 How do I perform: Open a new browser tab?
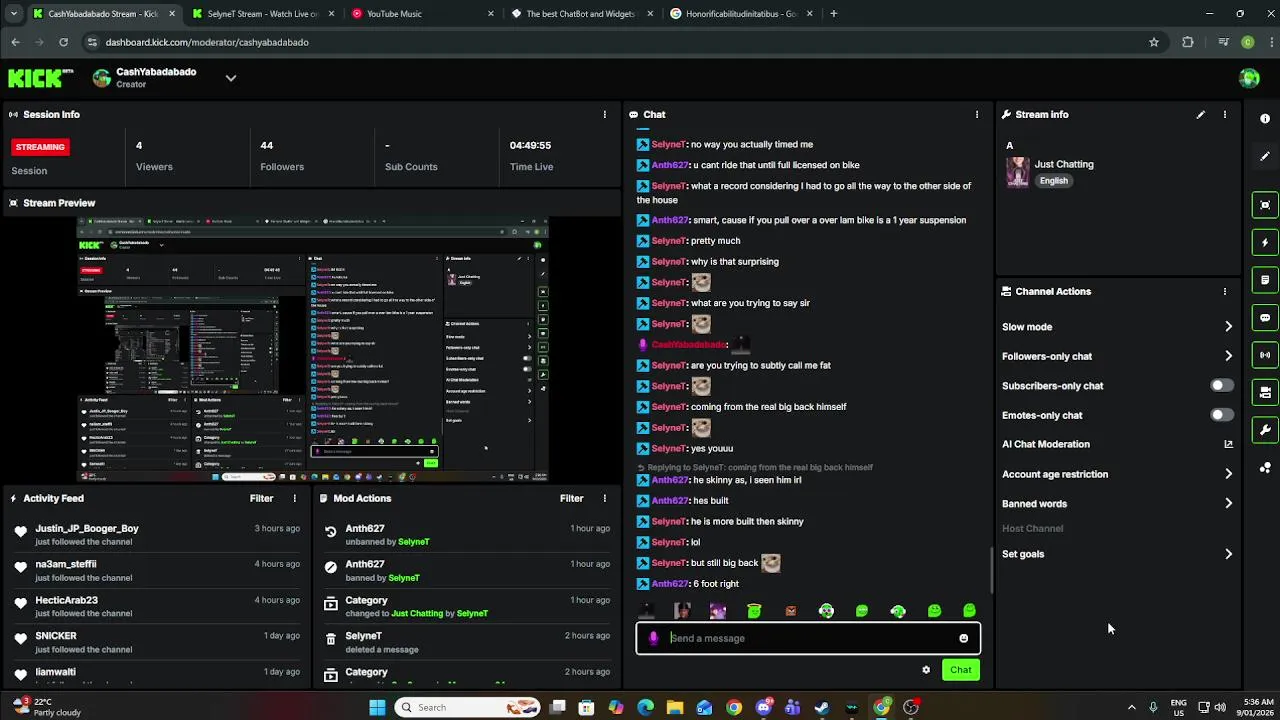pos(834,14)
